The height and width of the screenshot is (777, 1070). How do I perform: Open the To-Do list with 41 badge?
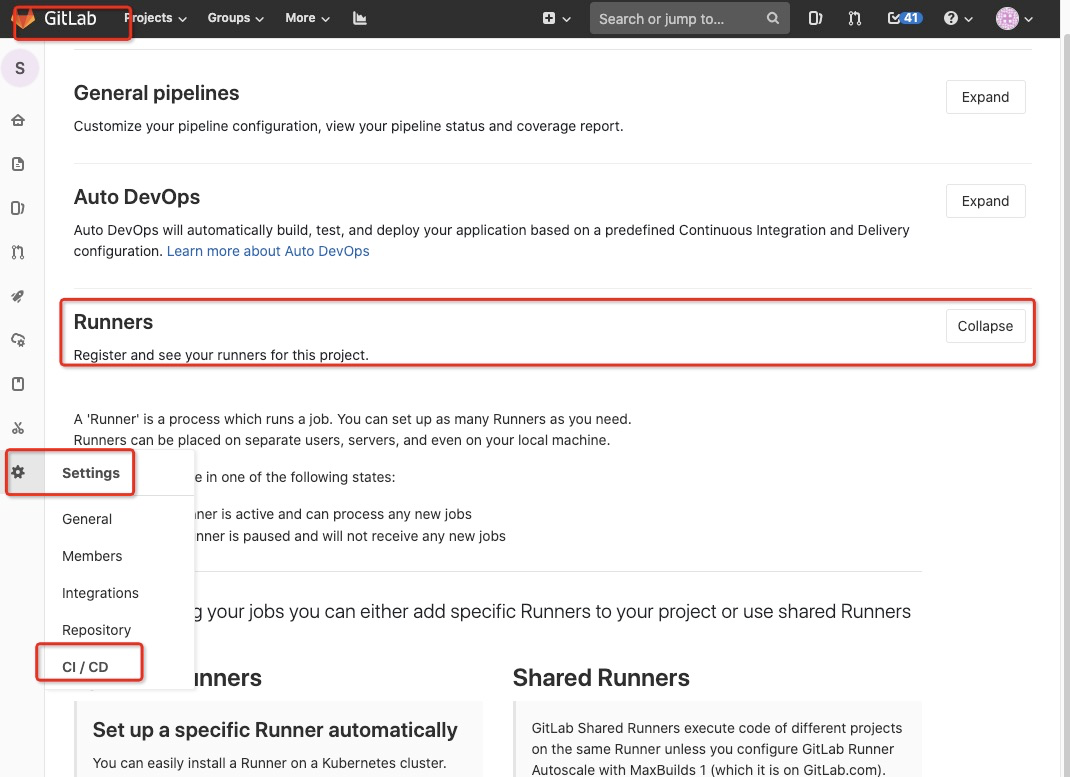904,18
